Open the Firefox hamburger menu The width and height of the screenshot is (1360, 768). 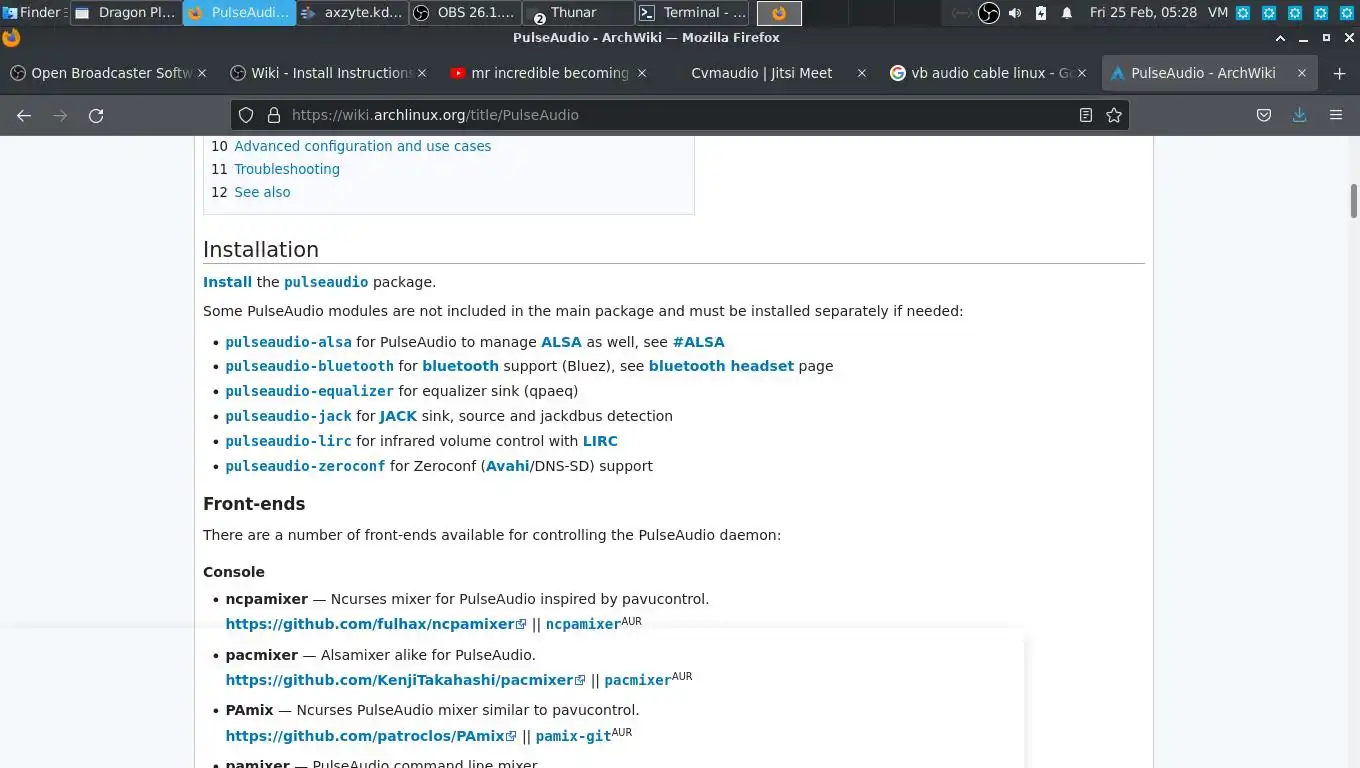(1336, 115)
